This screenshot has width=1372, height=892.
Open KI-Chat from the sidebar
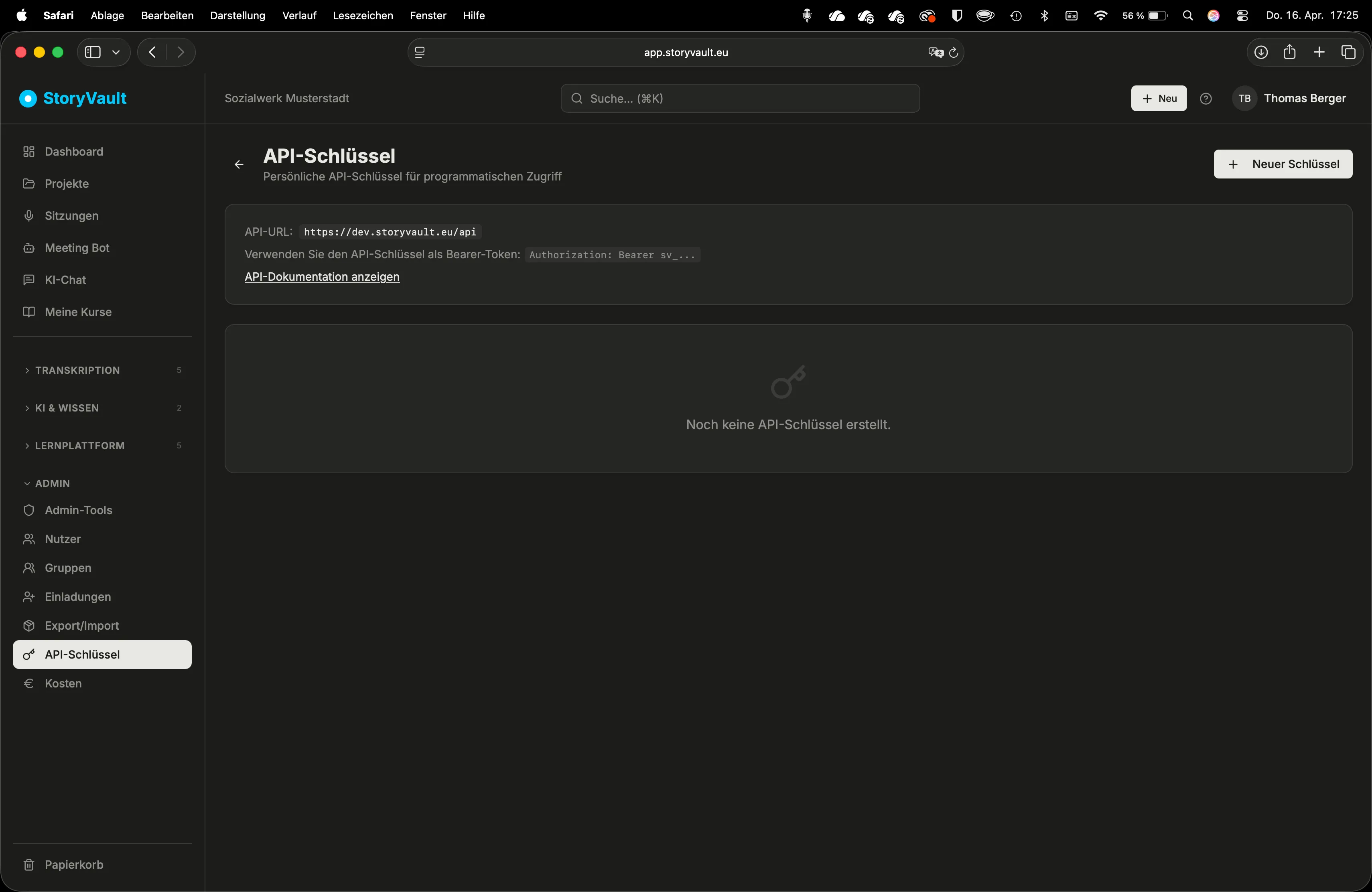[x=102, y=280]
